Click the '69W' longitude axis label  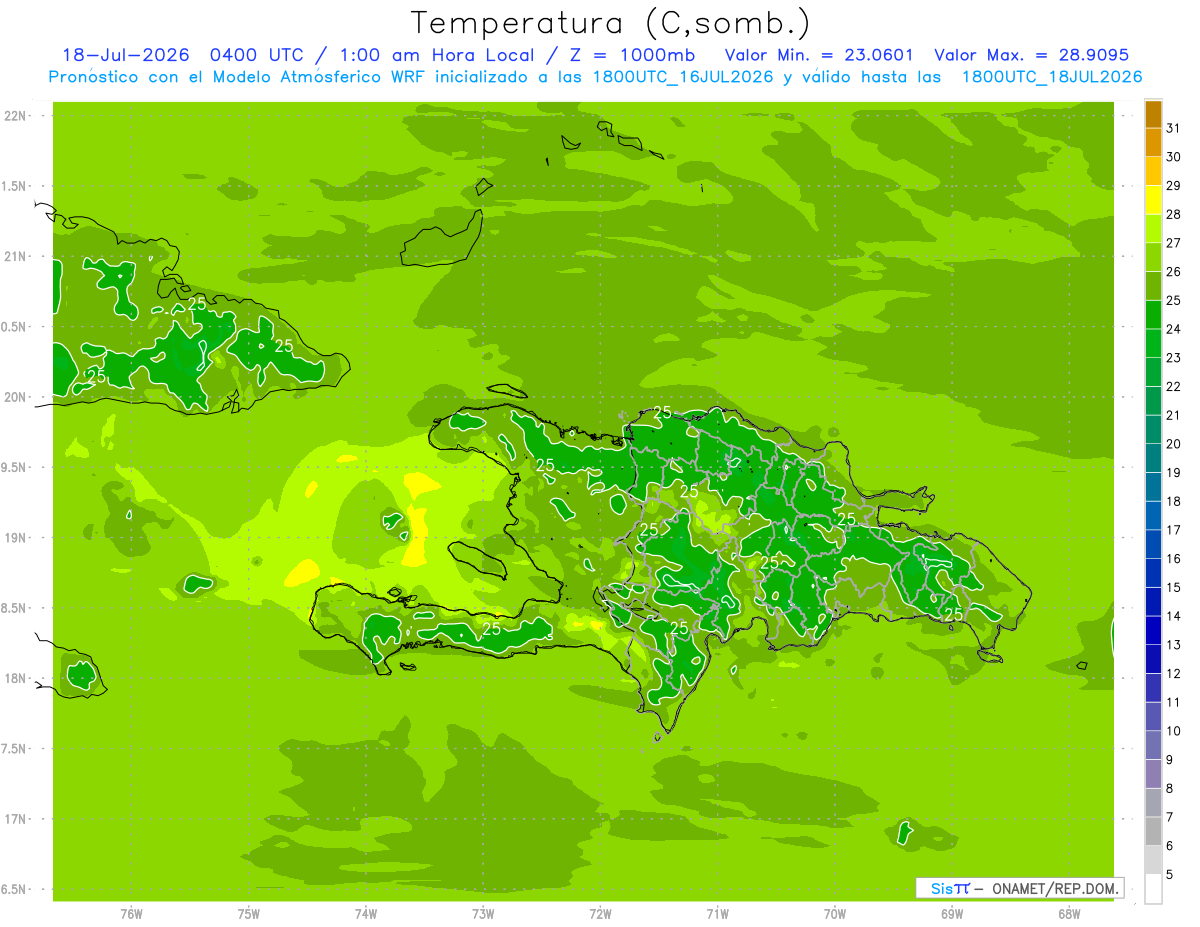click(952, 914)
